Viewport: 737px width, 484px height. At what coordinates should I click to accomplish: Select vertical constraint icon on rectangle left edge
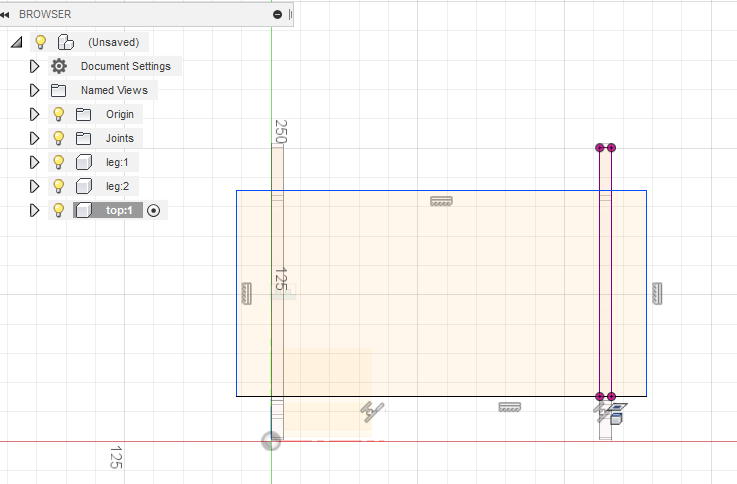pyautogui.click(x=246, y=294)
